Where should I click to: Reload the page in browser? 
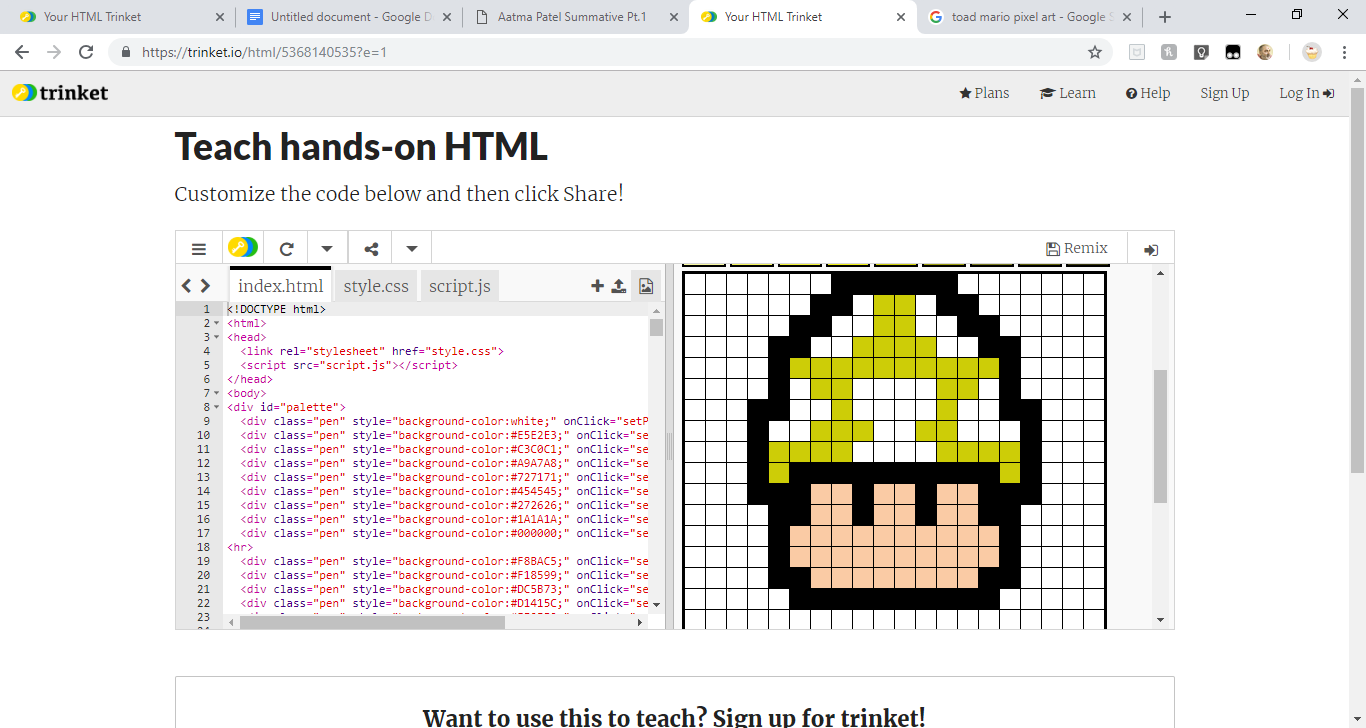pyautogui.click(x=86, y=52)
